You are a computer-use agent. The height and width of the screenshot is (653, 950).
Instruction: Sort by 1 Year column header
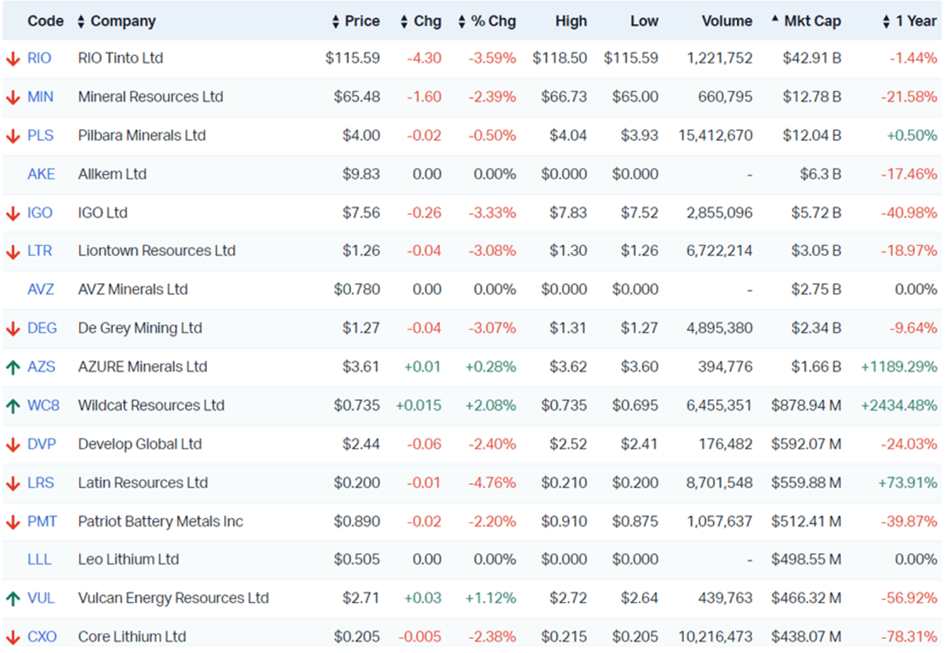(910, 21)
